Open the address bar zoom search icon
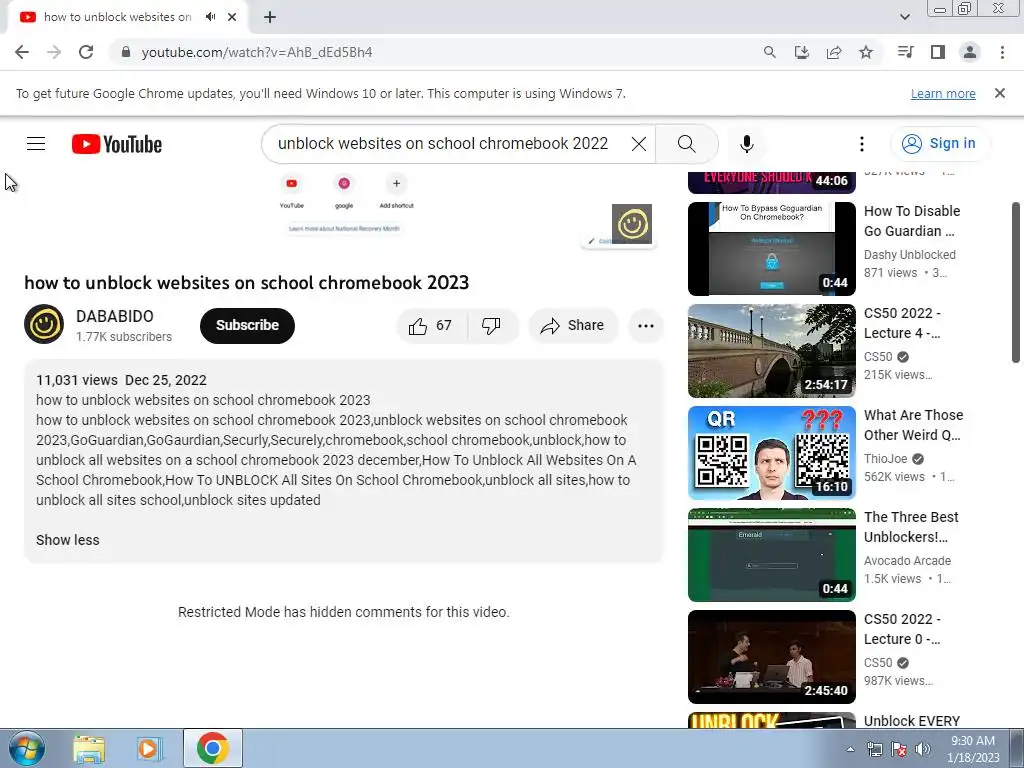This screenshot has width=1024, height=768. (770, 52)
